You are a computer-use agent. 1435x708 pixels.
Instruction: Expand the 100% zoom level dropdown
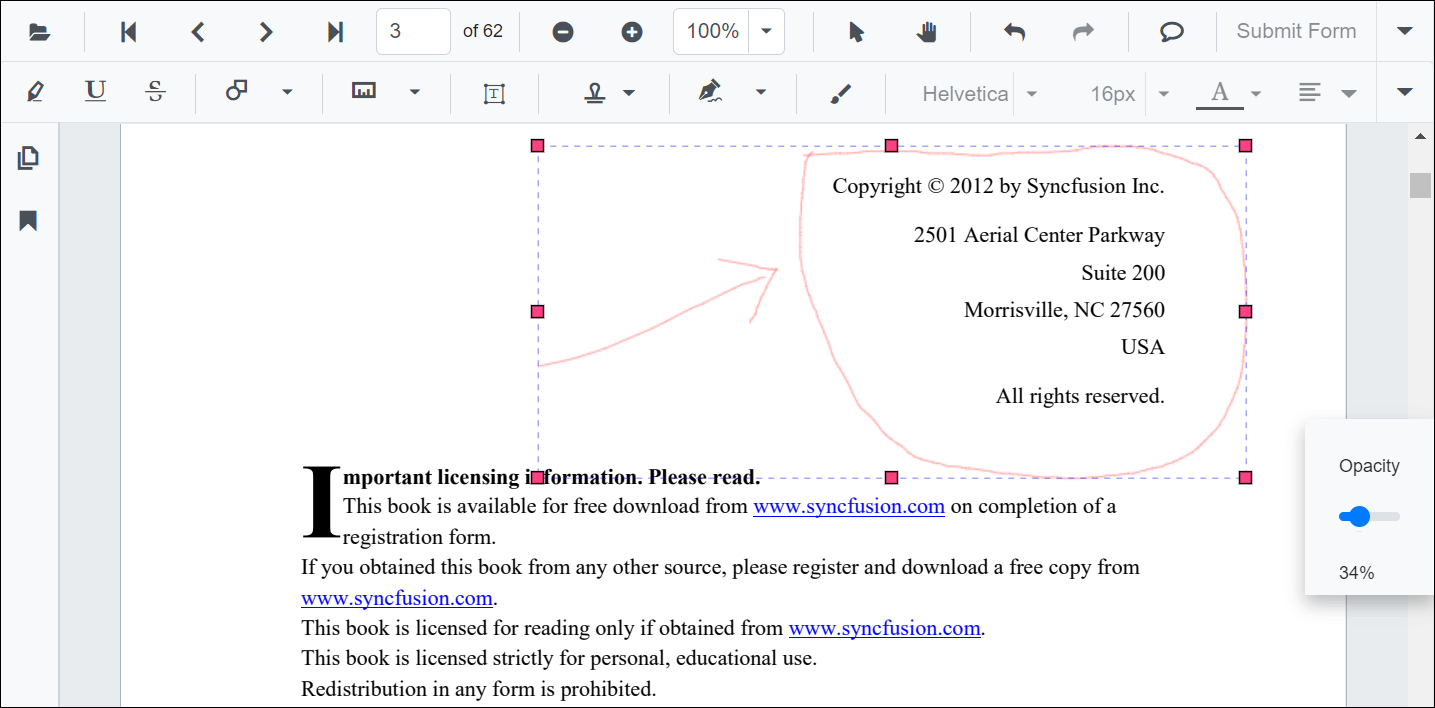[766, 32]
